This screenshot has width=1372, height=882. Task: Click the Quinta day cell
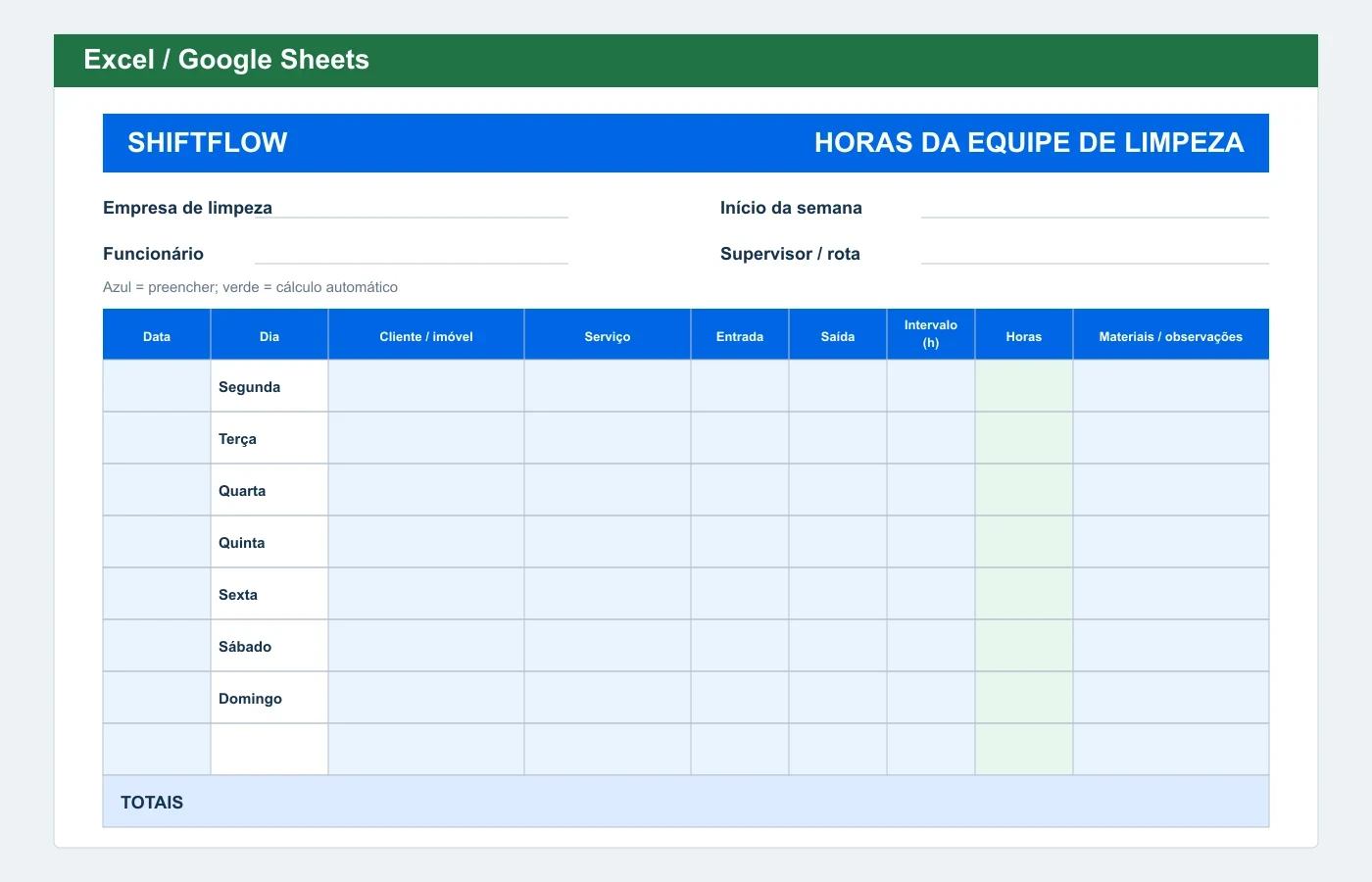tap(269, 542)
